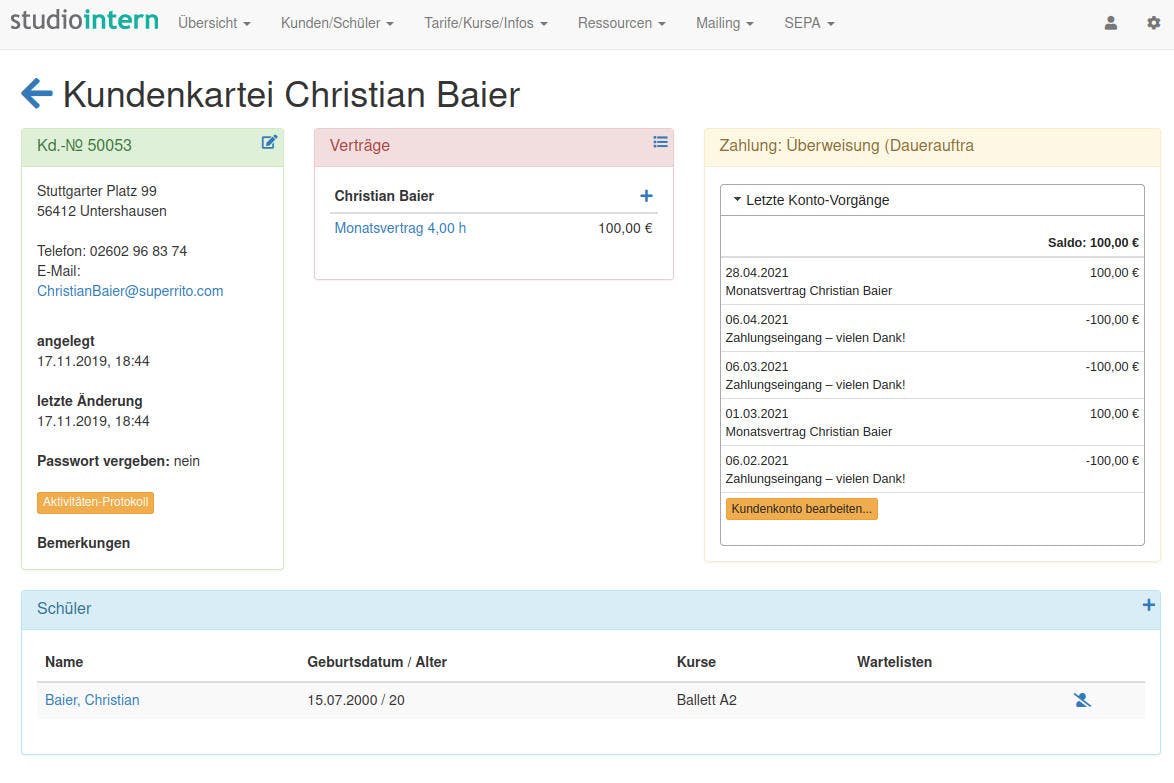Viewport: 1174px width, 783px height.
Task: Click the Zahlung: Überweisung panel header
Action: click(932, 147)
